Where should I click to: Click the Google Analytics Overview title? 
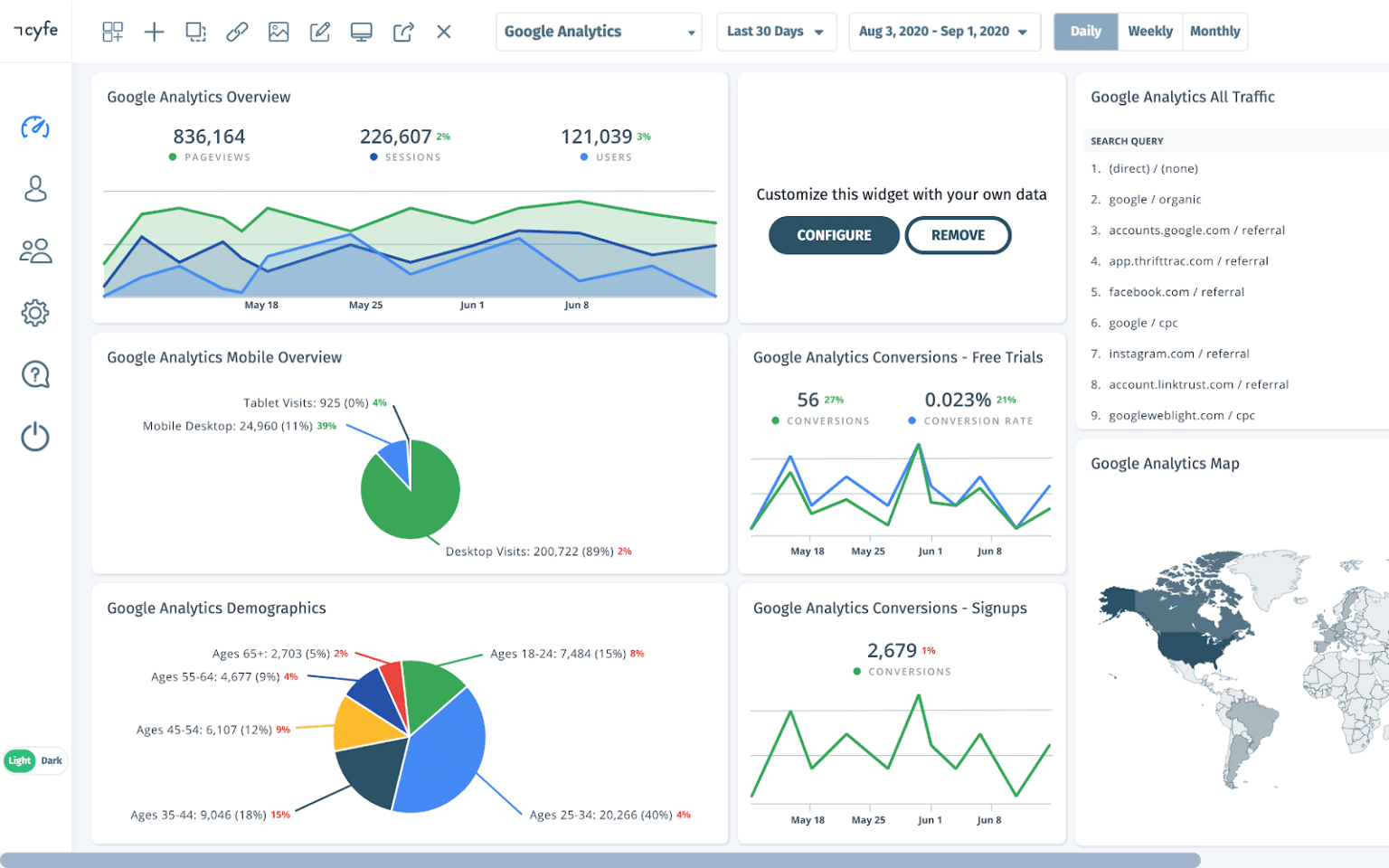[199, 97]
